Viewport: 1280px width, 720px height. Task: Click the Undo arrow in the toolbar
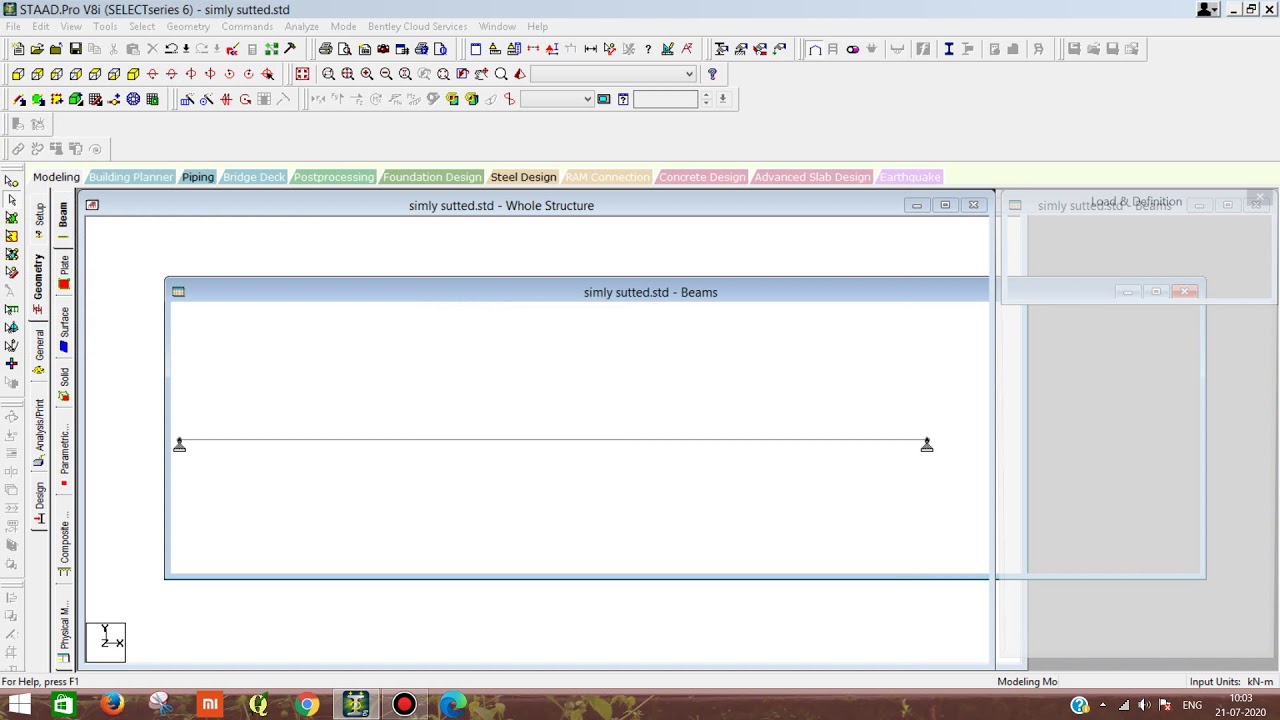[171, 49]
